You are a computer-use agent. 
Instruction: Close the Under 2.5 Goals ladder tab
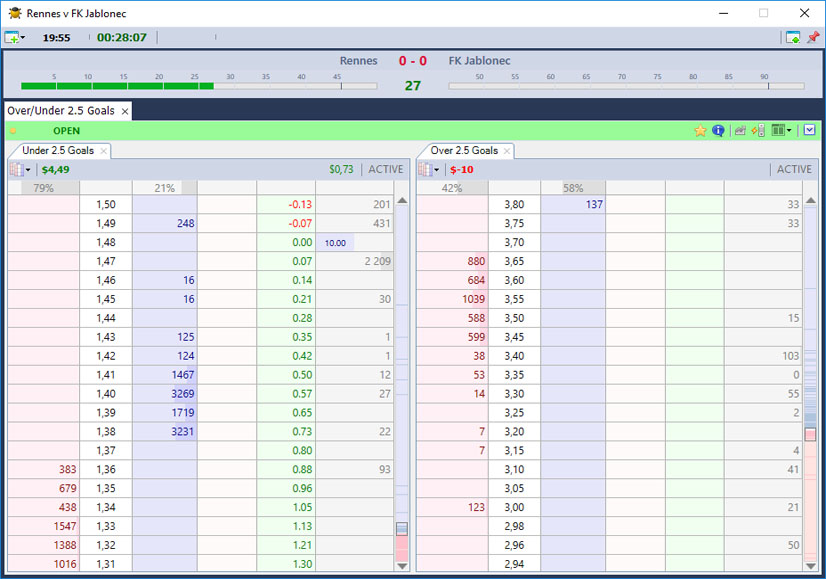coord(104,151)
